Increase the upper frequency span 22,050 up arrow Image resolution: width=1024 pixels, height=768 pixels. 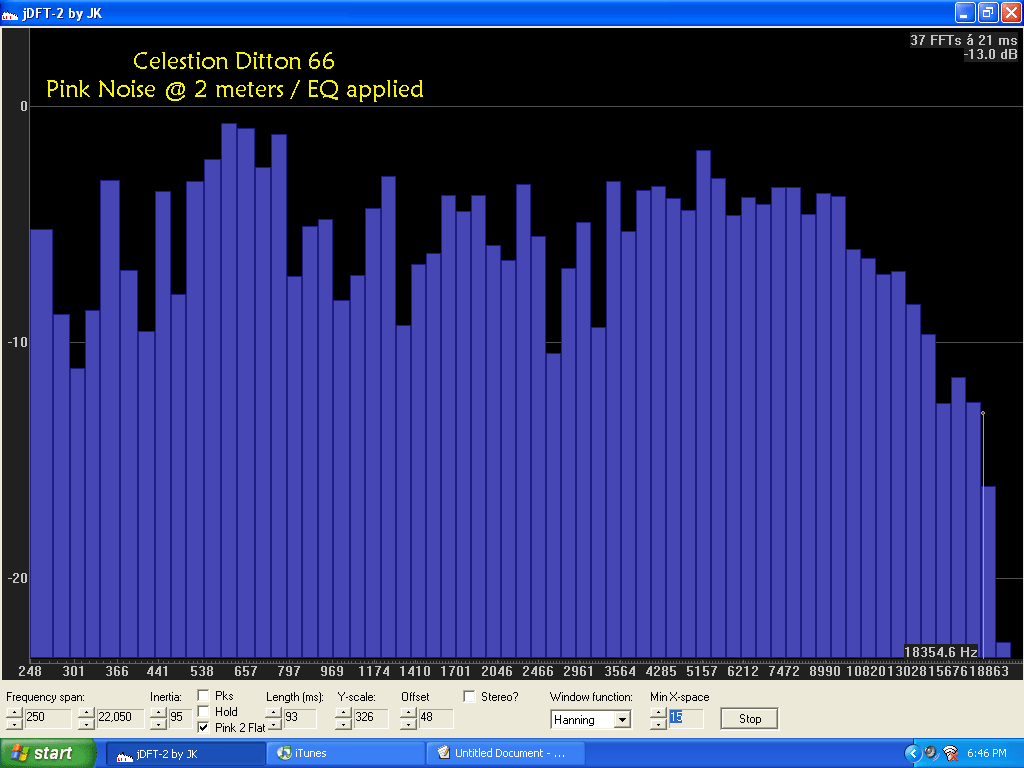coord(86,713)
